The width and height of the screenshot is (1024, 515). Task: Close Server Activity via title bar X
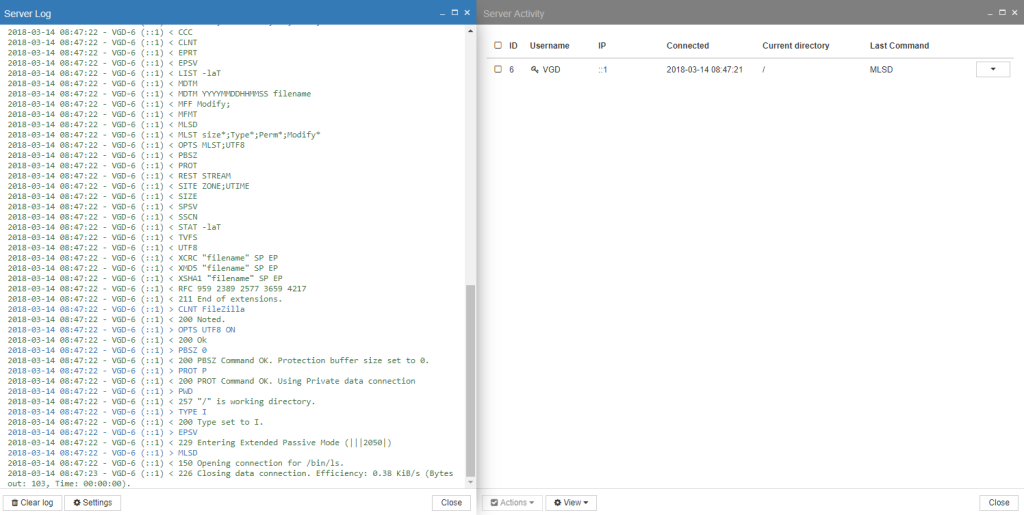click(1014, 12)
